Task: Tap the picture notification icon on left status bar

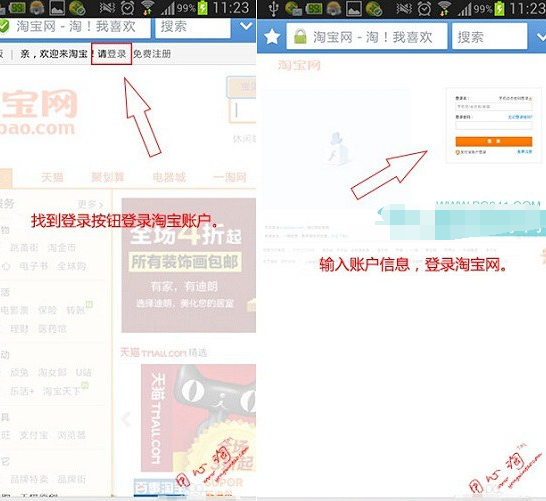Action: tap(57, 8)
